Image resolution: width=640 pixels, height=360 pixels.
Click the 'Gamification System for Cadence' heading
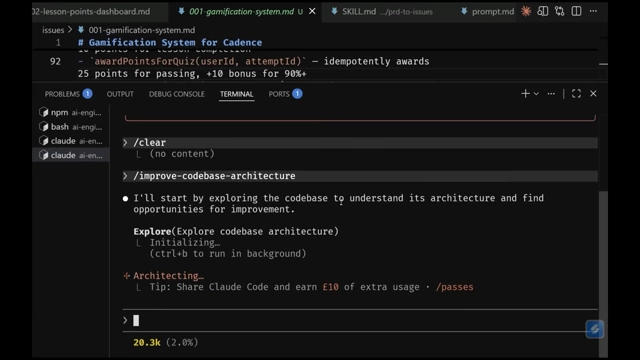click(175, 42)
